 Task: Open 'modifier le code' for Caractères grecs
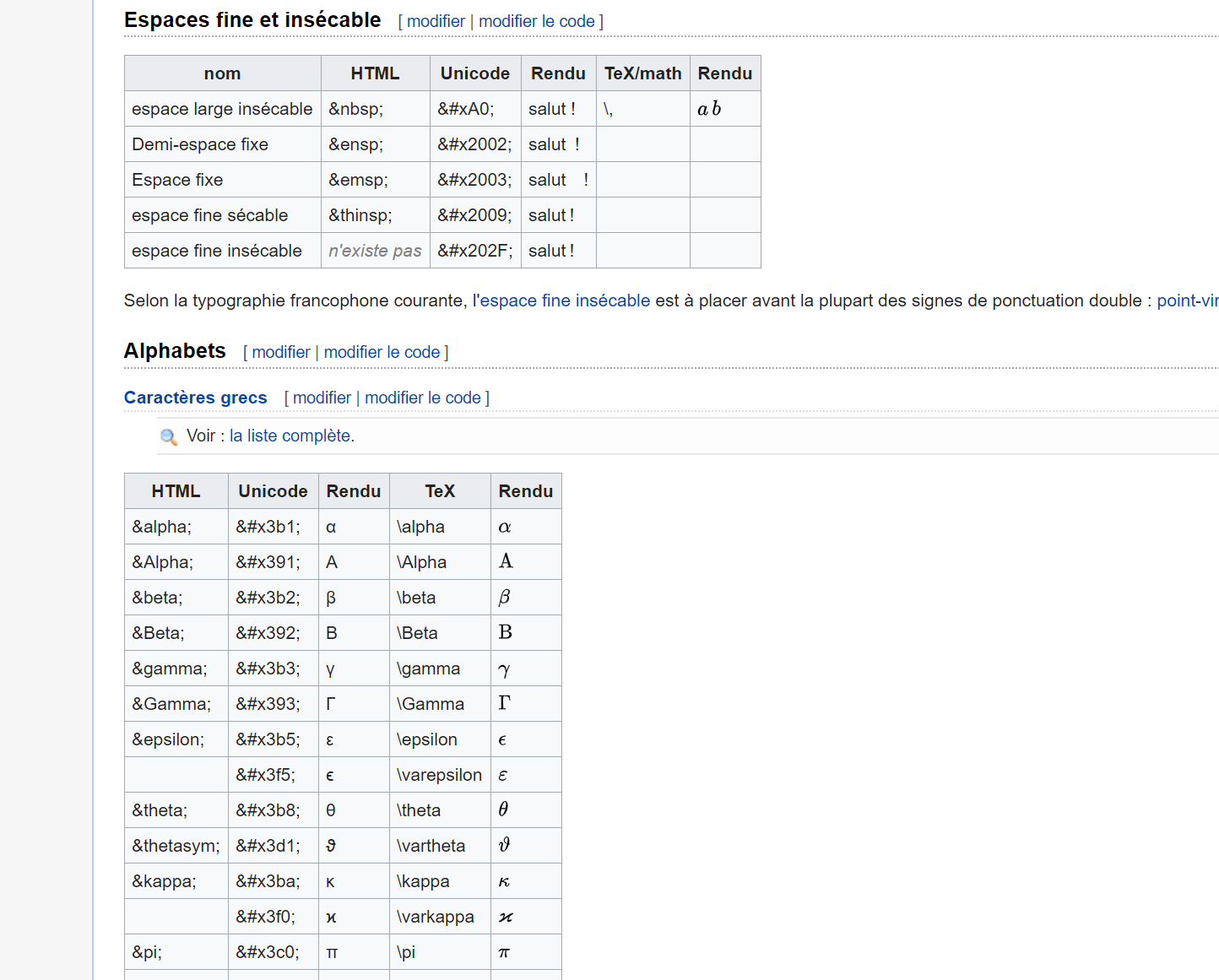(423, 398)
